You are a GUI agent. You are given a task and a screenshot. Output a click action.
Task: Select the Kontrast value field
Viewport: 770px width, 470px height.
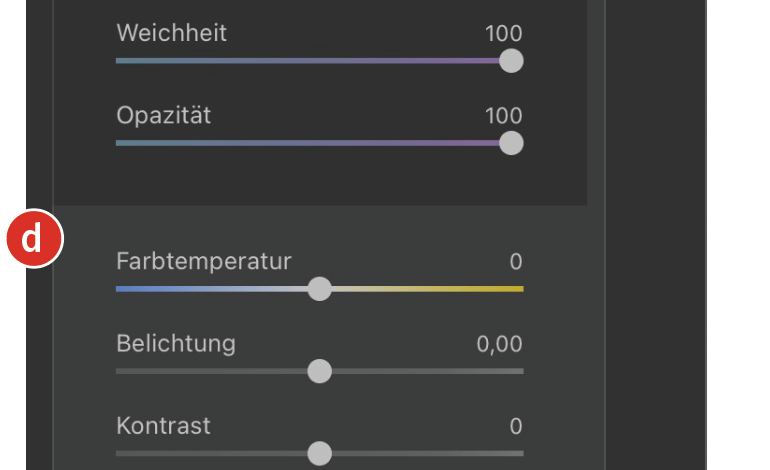(x=516, y=426)
